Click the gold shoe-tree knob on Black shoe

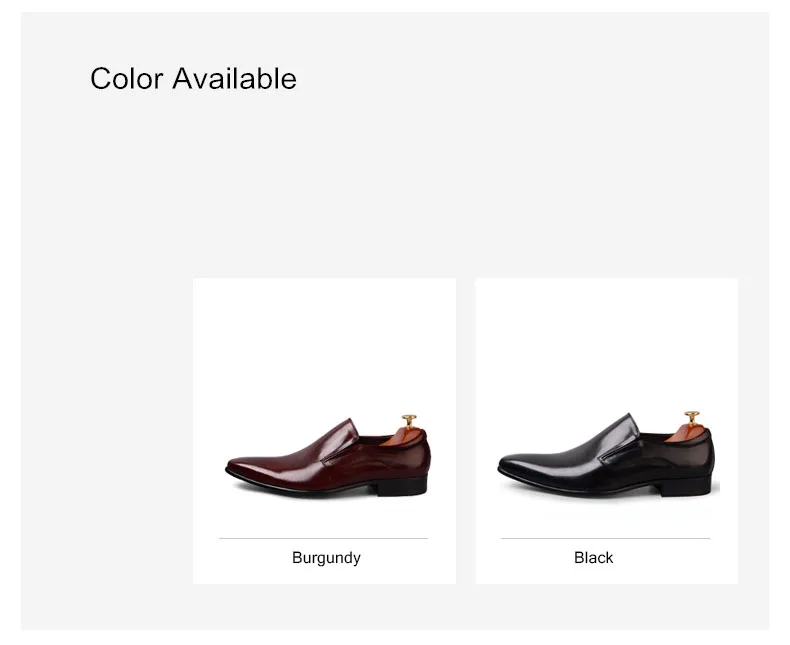[692, 417]
